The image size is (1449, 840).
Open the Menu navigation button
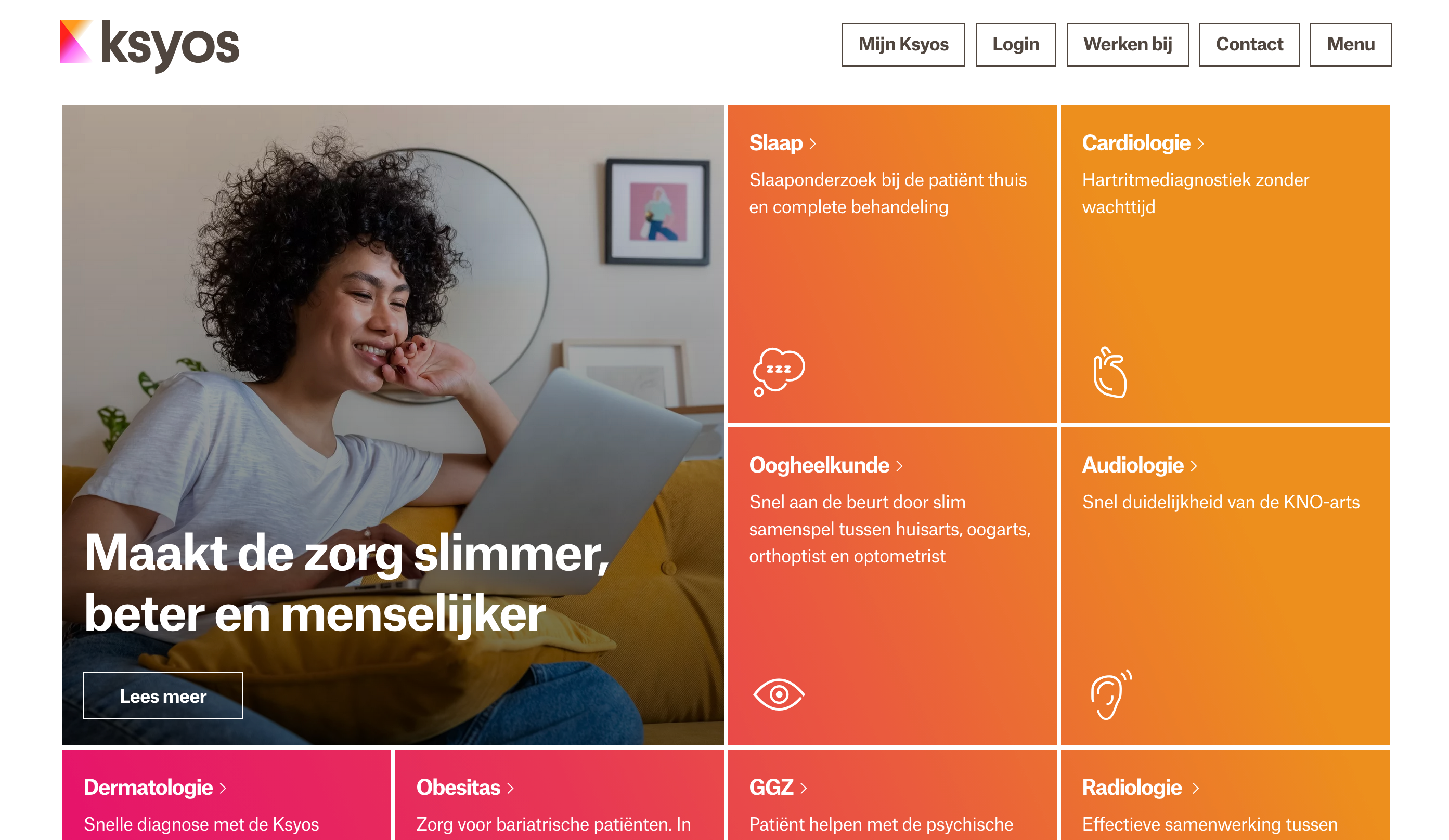click(1350, 45)
